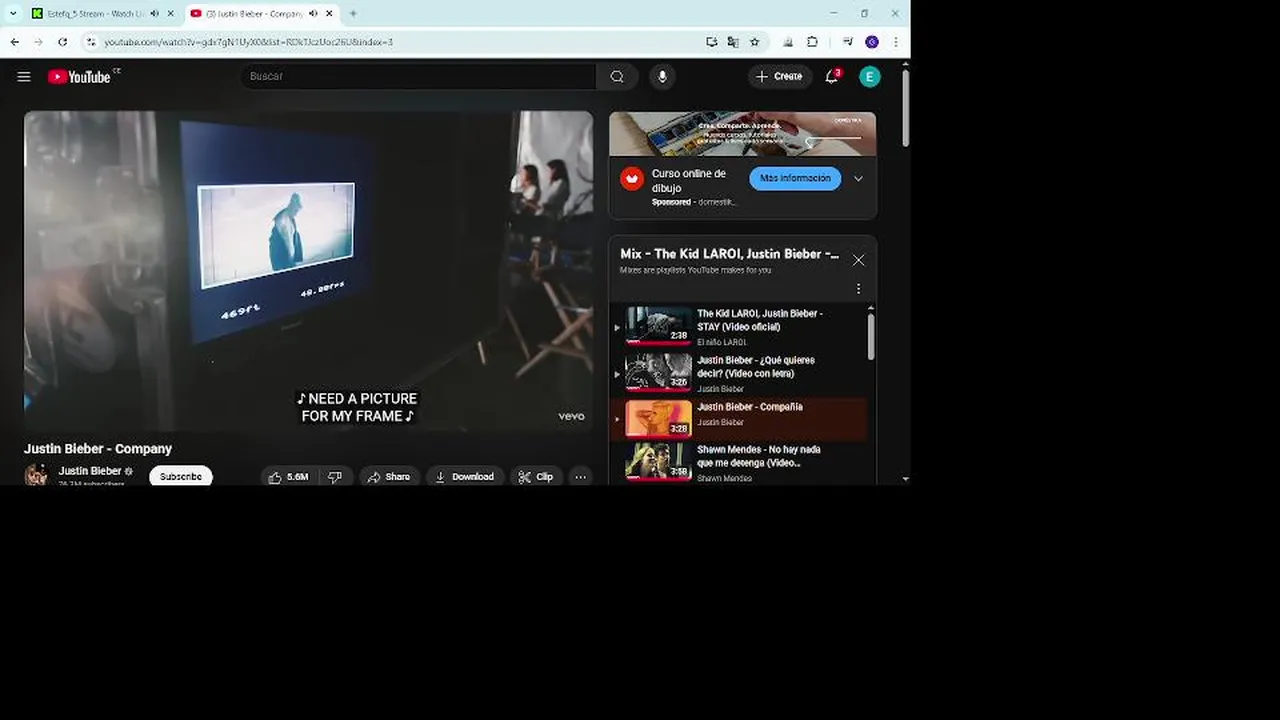Click the playlist panel scrollbar
This screenshot has height=720, width=1280.
tap(871, 336)
